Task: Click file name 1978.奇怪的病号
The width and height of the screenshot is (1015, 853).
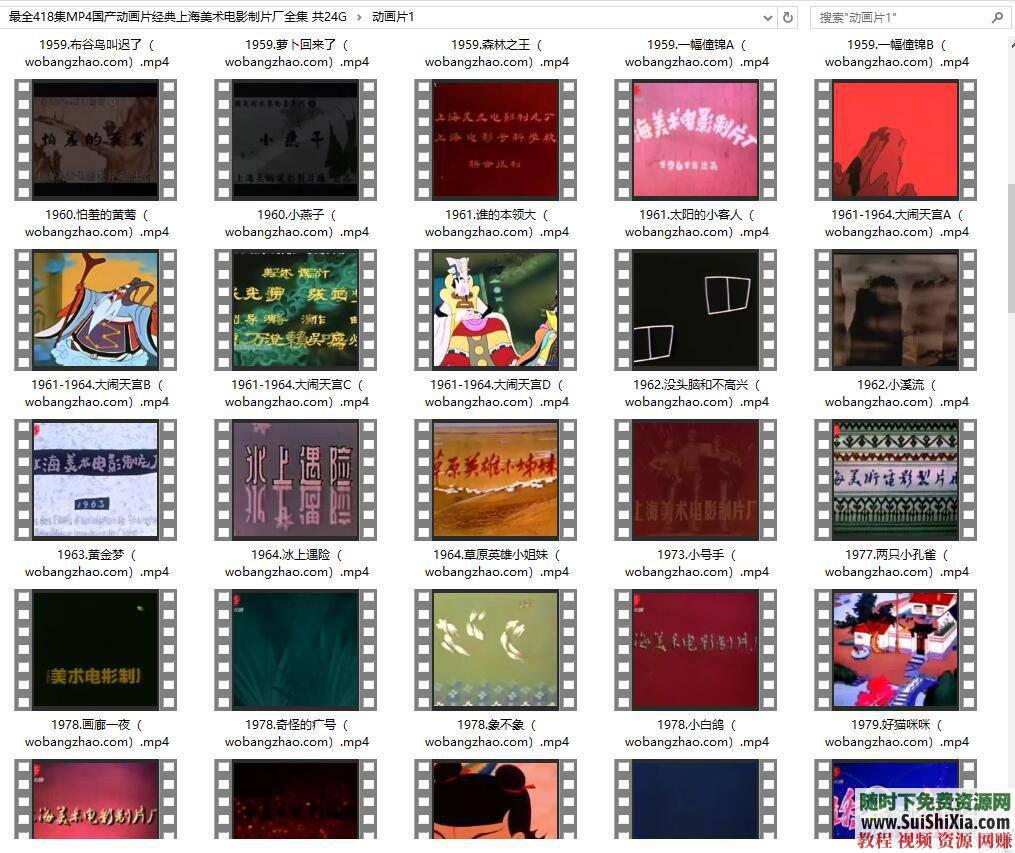Action: click(x=296, y=734)
